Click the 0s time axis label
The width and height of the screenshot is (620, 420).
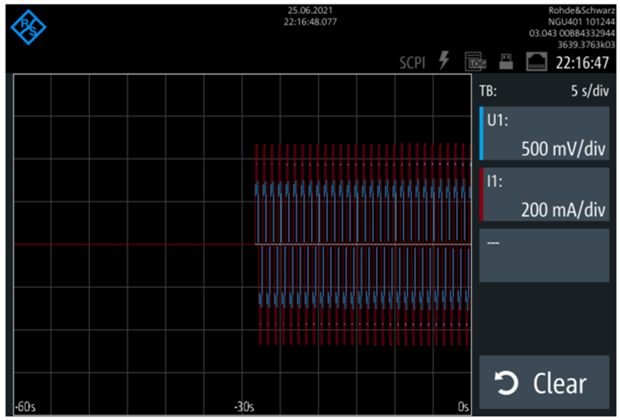(x=463, y=407)
